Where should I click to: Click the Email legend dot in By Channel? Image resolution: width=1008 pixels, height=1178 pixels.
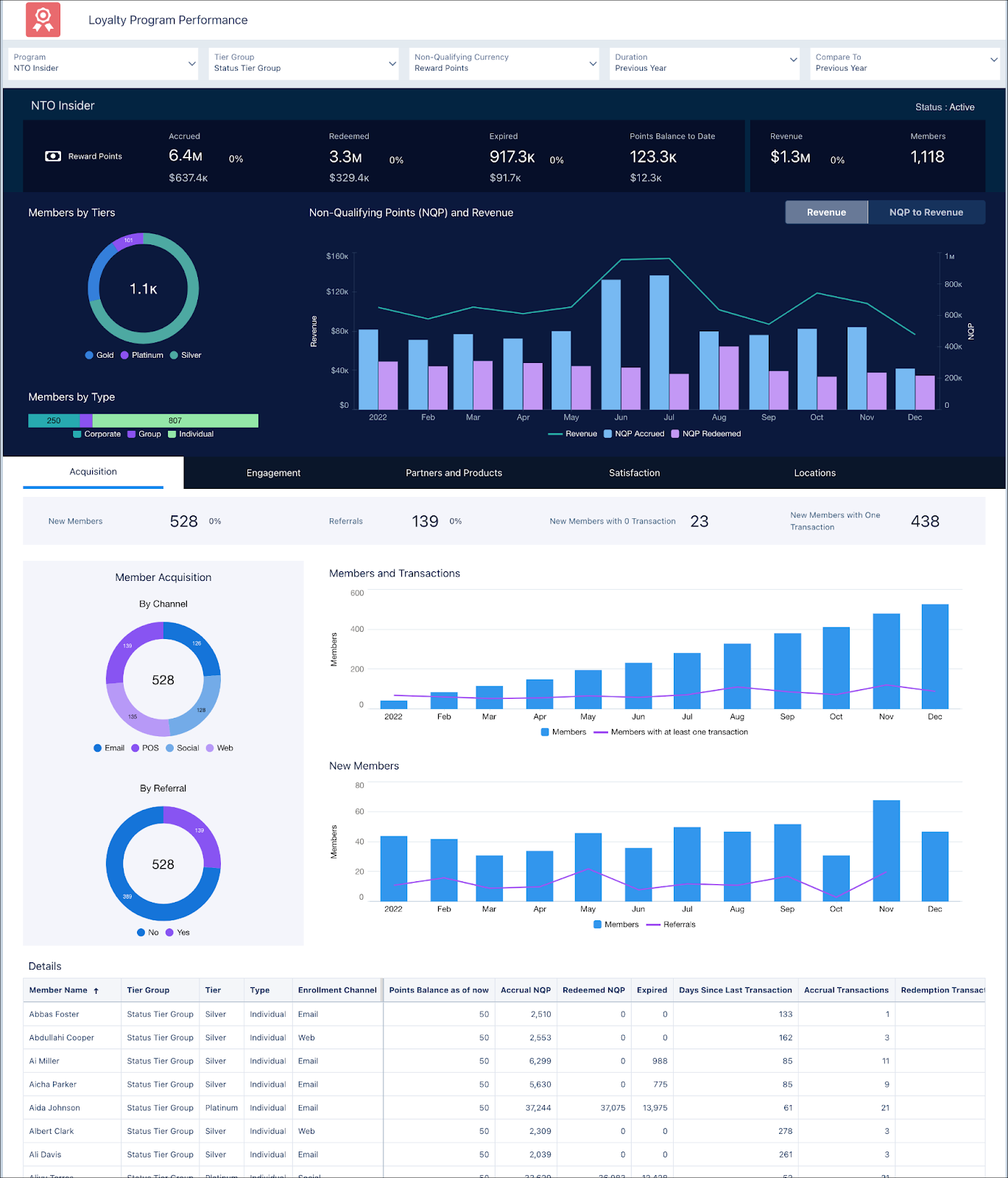coord(97,748)
